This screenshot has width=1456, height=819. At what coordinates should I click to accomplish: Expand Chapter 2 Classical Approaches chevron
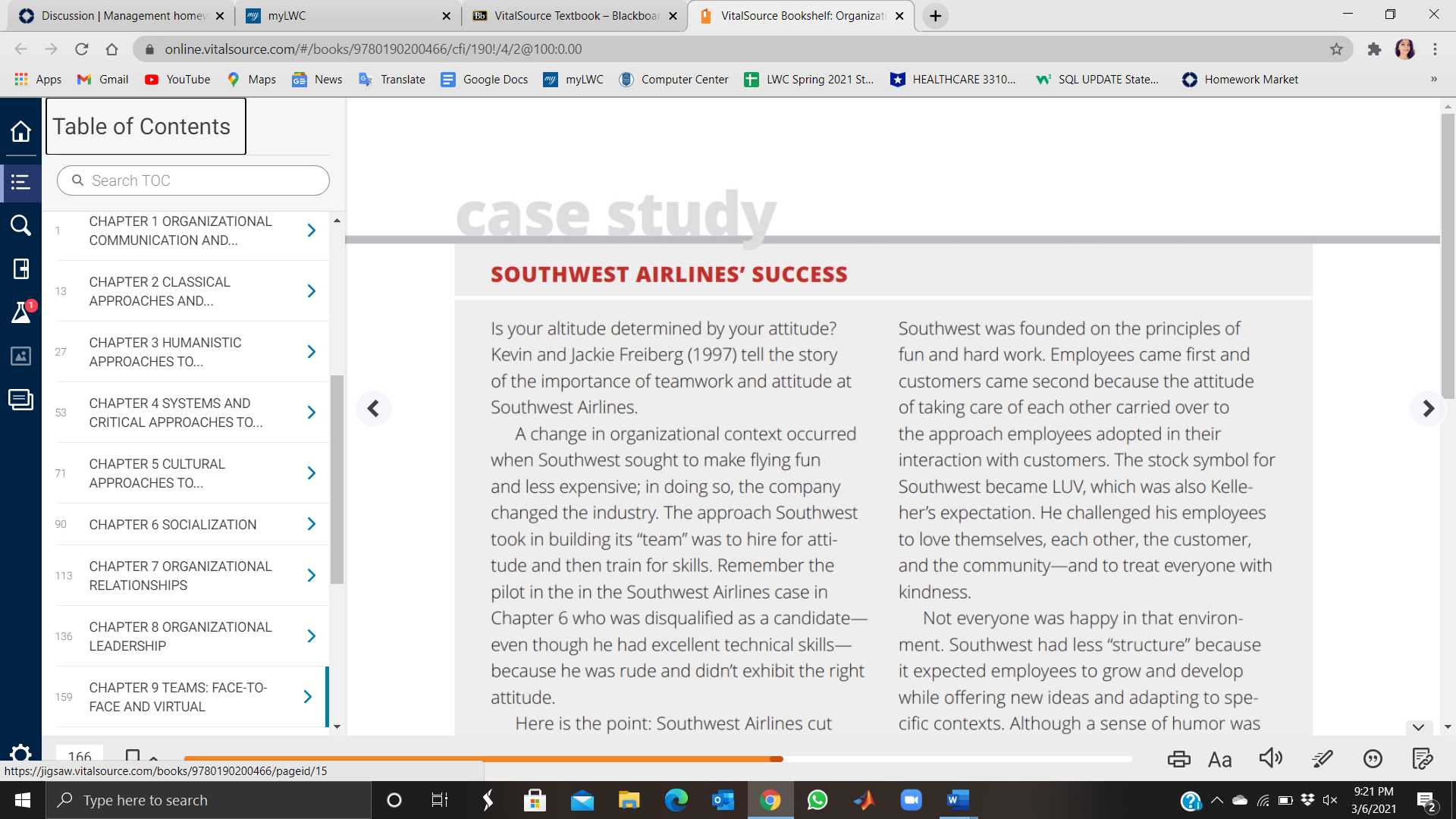point(311,291)
